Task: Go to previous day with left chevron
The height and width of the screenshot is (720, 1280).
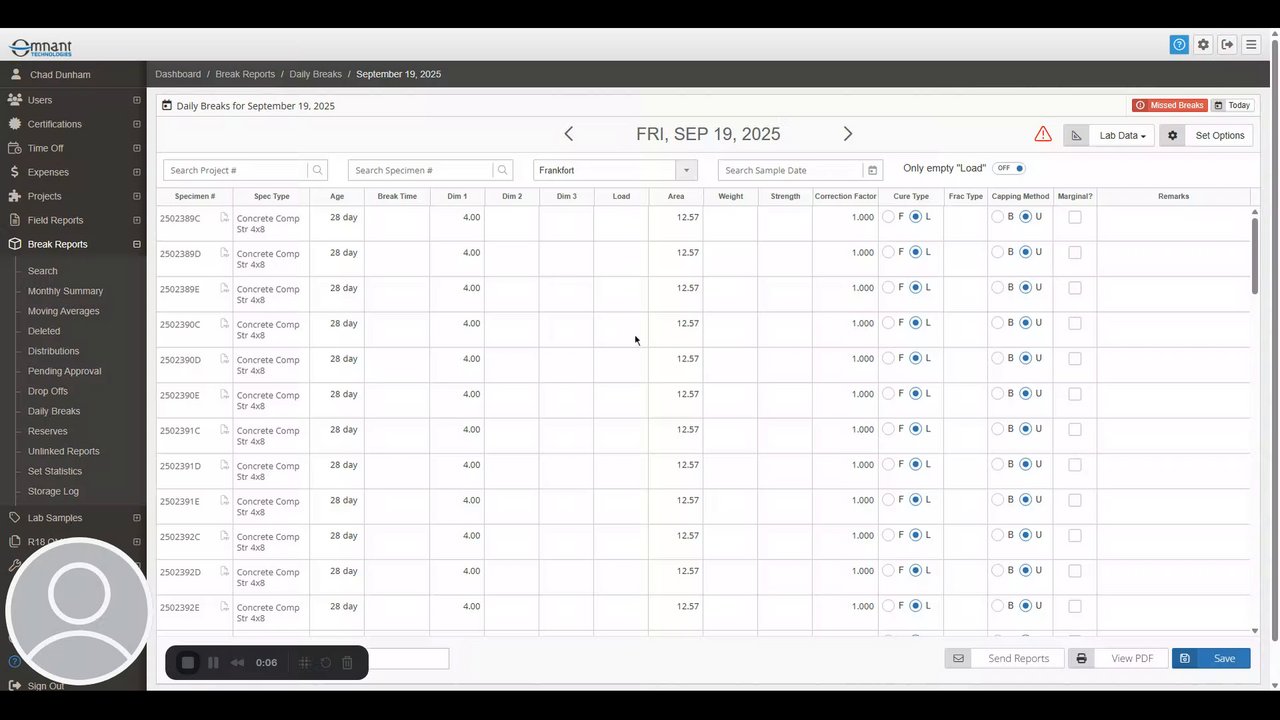Action: pyautogui.click(x=568, y=134)
